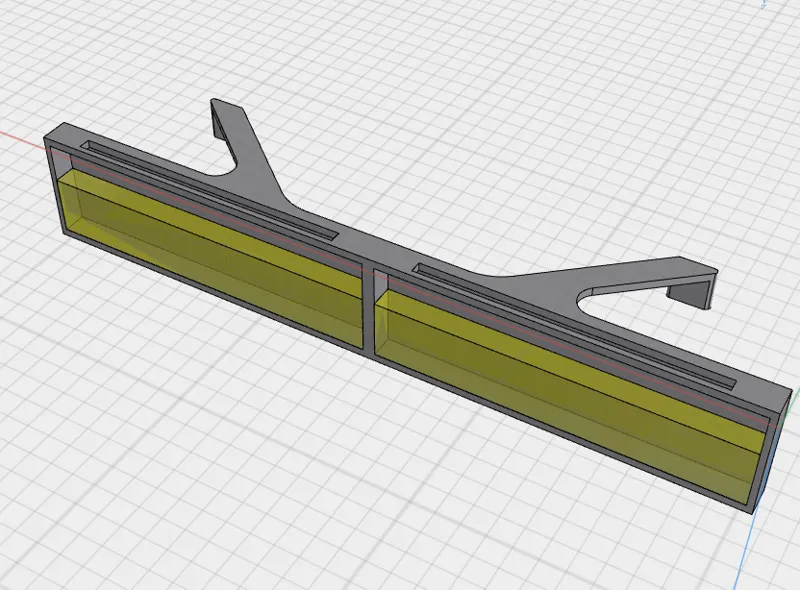Select the long slot above left panel
Viewport: 800px width, 590px height.
[209, 190]
